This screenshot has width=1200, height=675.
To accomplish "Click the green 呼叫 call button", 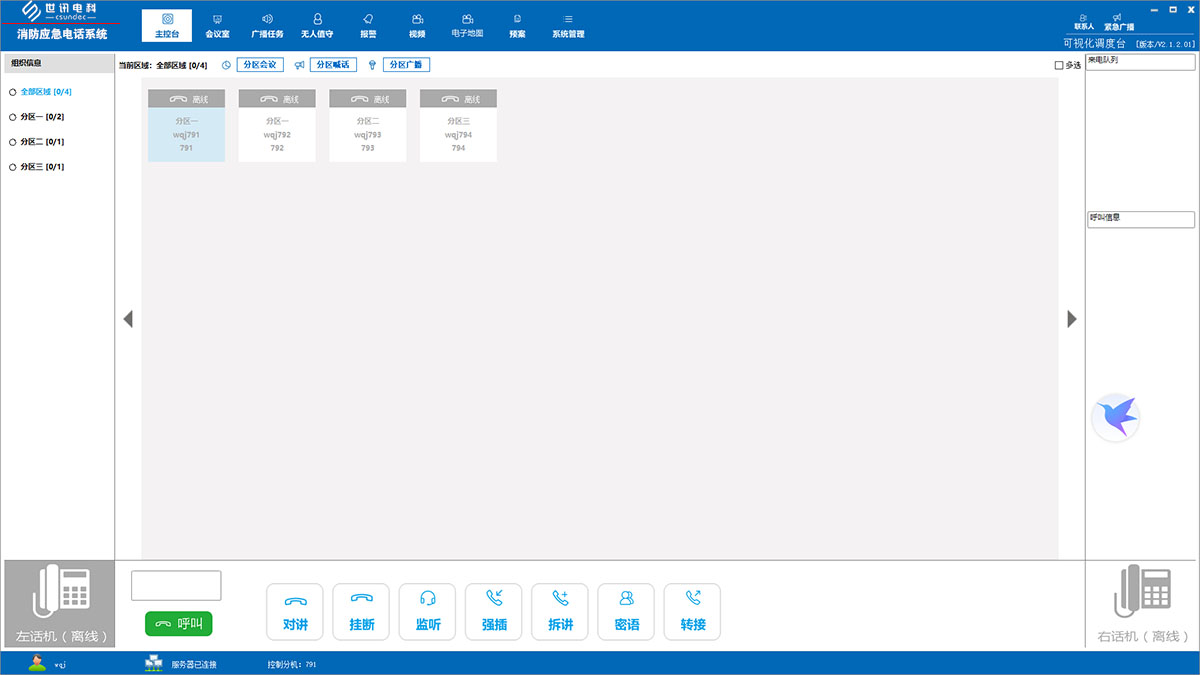I will 179,624.
